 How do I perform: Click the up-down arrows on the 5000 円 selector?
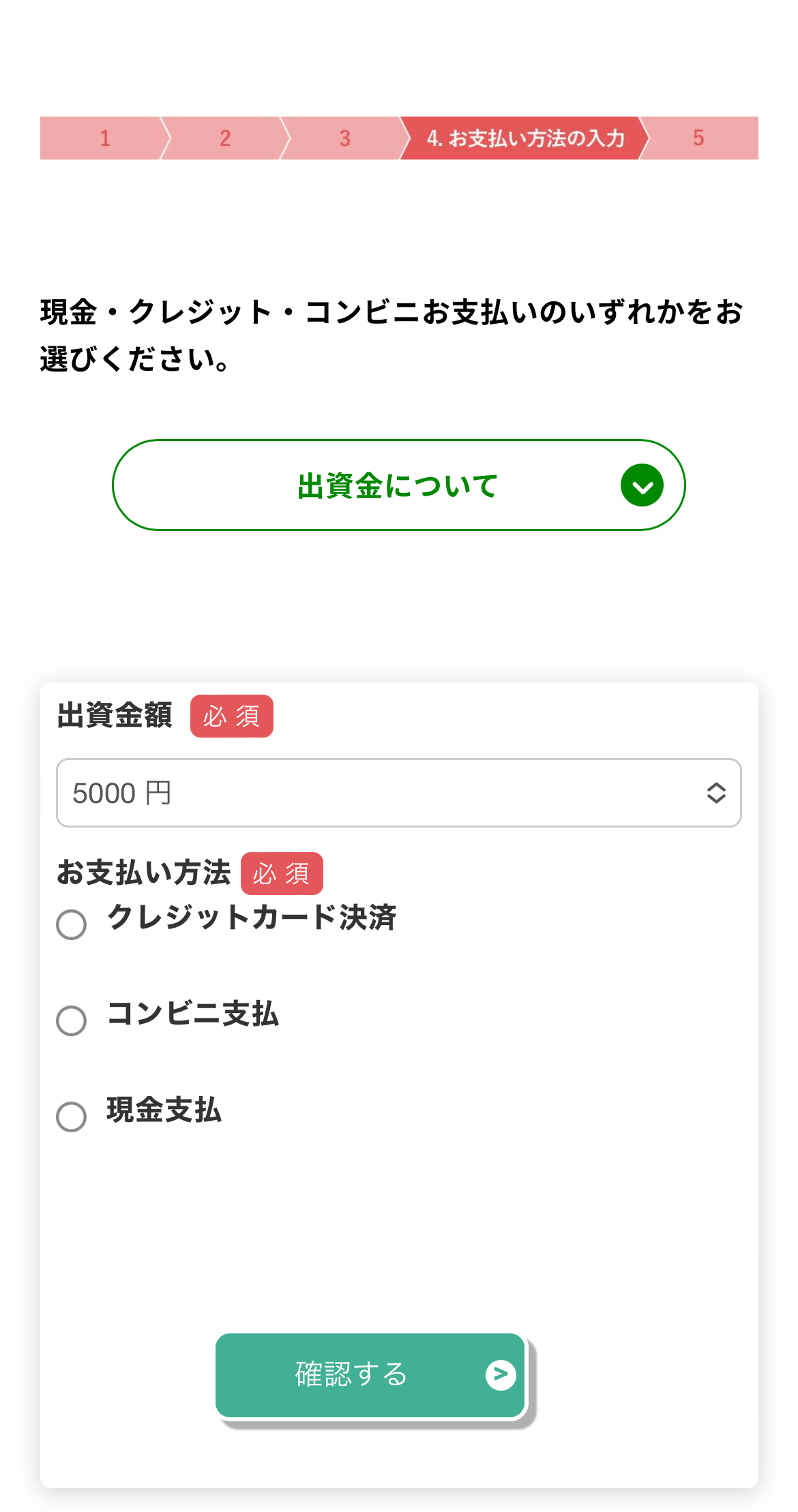tap(715, 793)
